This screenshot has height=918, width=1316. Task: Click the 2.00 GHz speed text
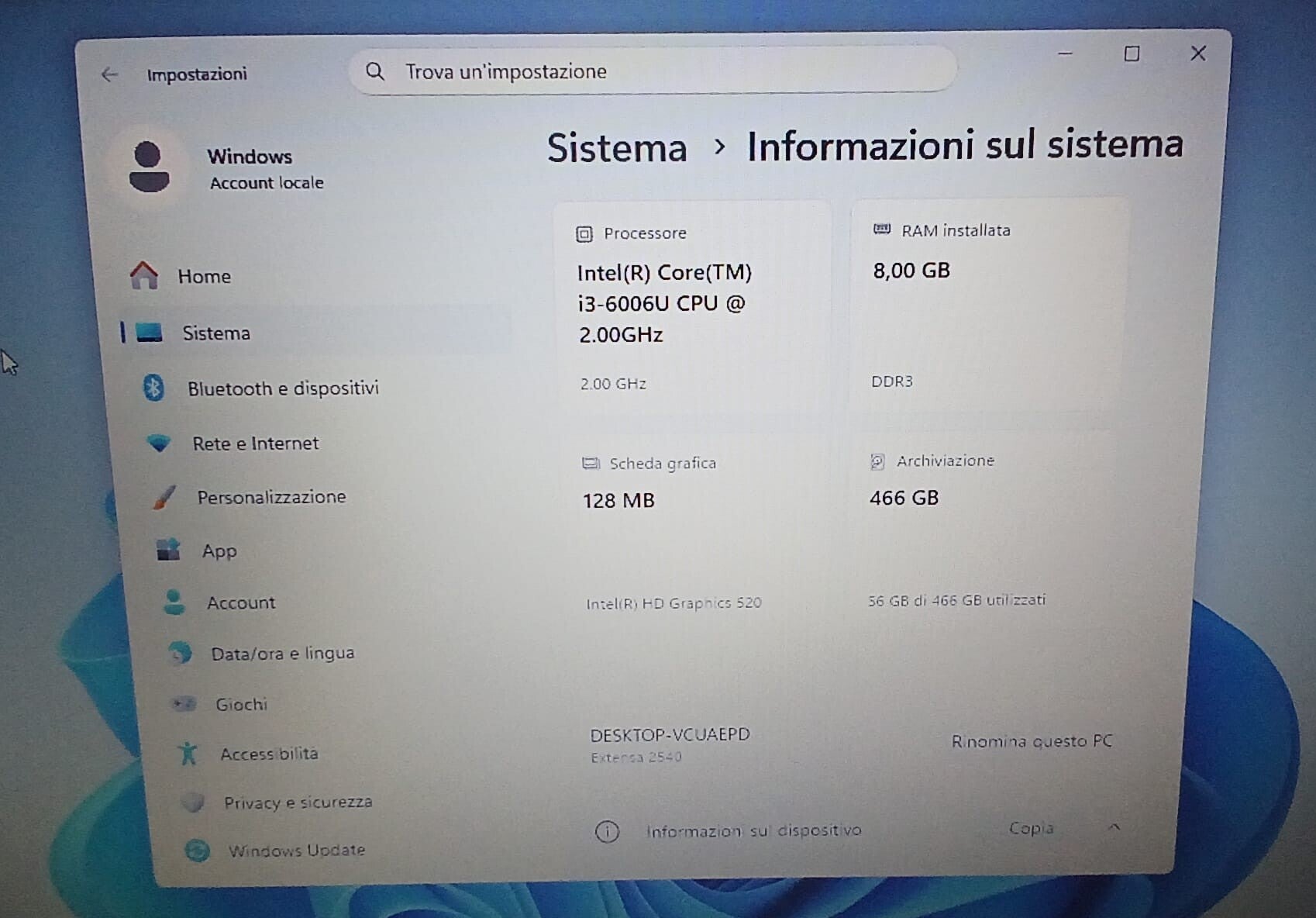[613, 384]
